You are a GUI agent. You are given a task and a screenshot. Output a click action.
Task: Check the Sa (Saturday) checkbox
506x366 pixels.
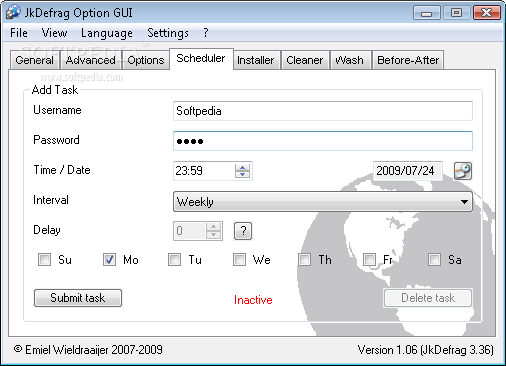(434, 259)
